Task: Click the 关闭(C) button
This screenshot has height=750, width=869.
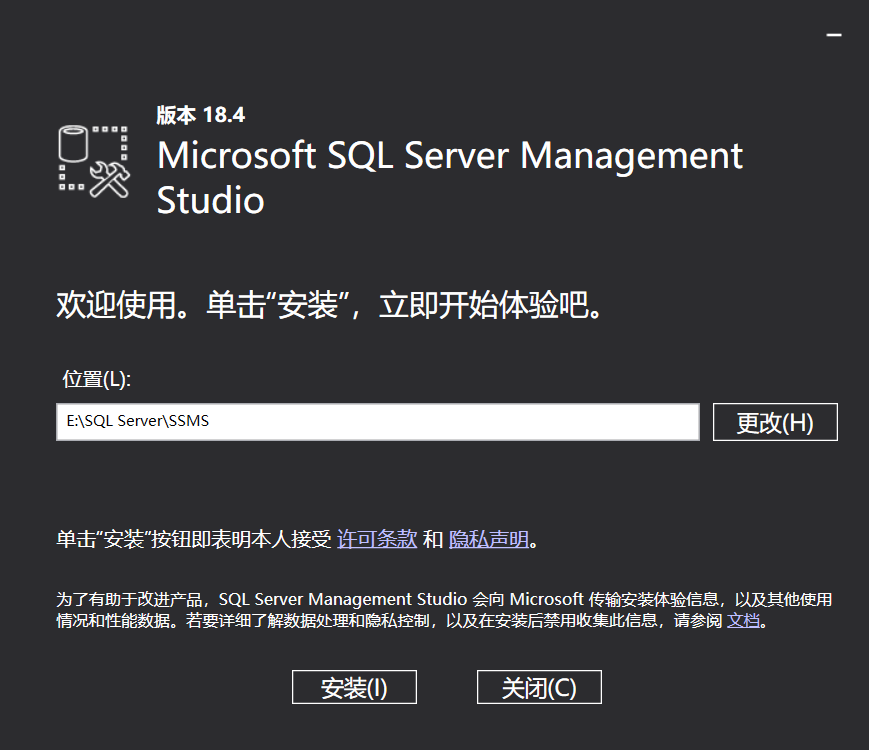Action: pos(538,687)
